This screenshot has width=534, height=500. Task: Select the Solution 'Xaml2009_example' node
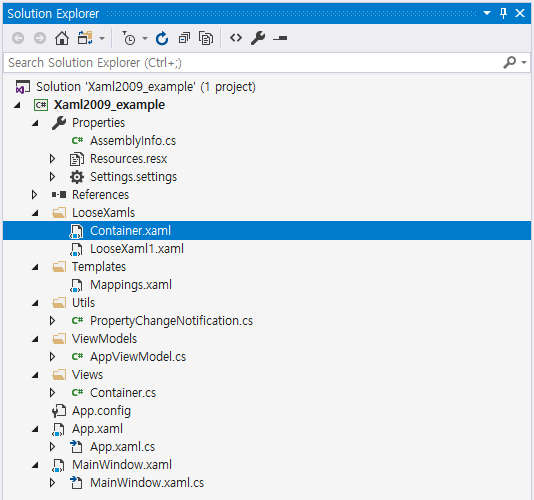pyautogui.click(x=146, y=87)
